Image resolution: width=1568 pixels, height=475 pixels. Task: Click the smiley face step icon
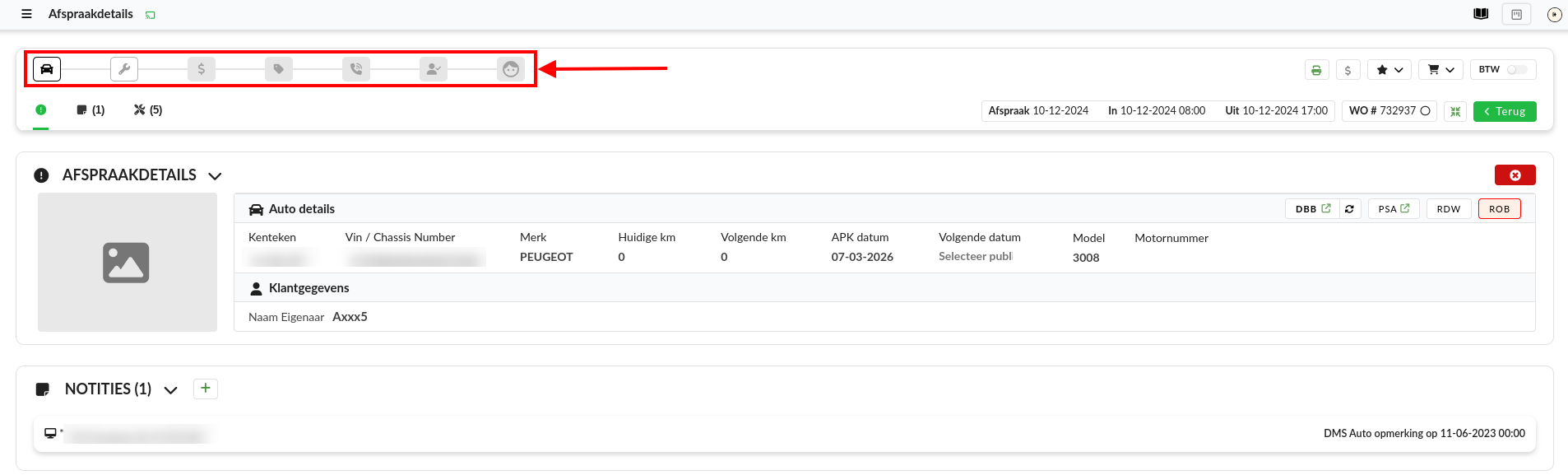point(511,69)
